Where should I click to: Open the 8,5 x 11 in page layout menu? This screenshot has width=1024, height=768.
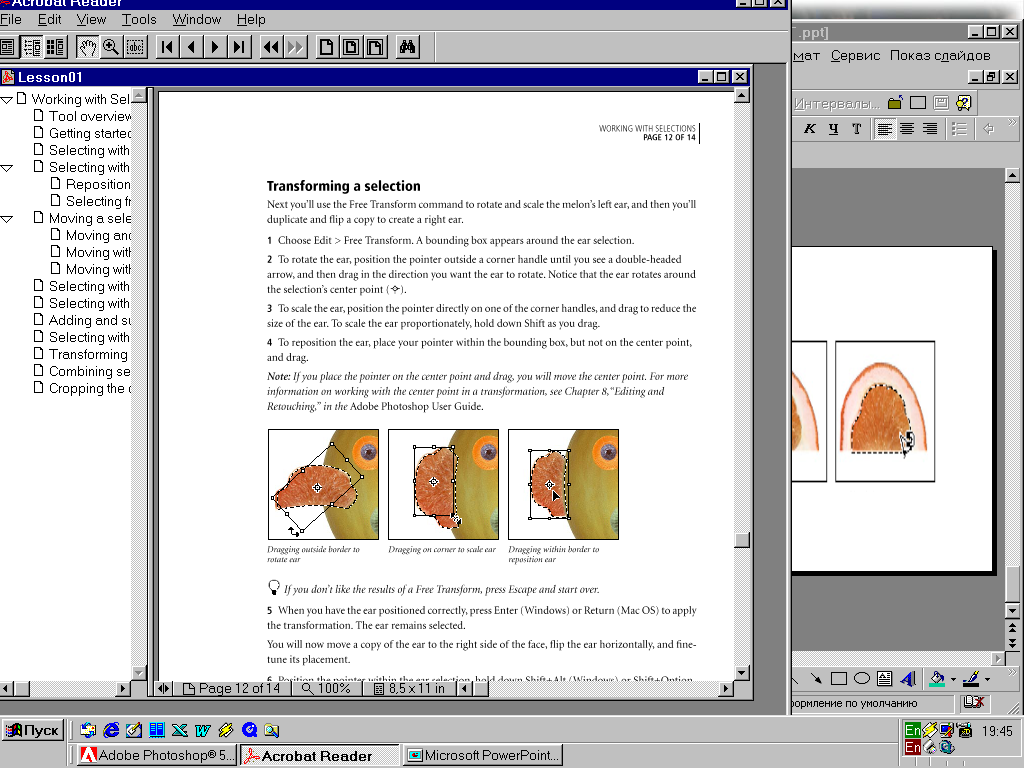point(410,688)
